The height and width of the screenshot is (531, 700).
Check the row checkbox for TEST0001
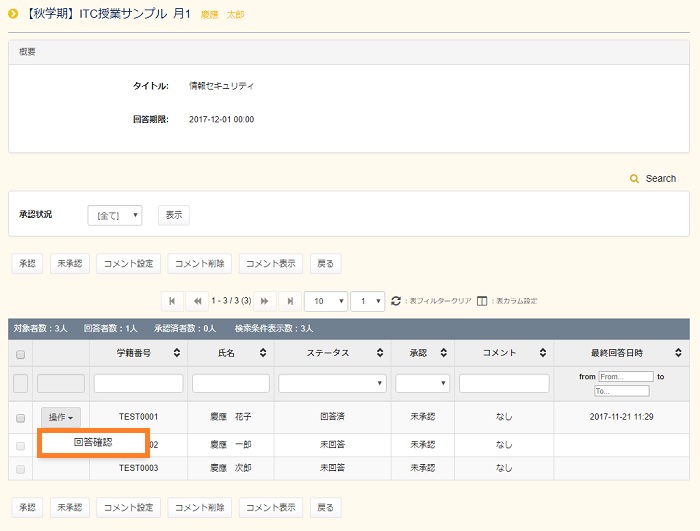[x=20, y=418]
